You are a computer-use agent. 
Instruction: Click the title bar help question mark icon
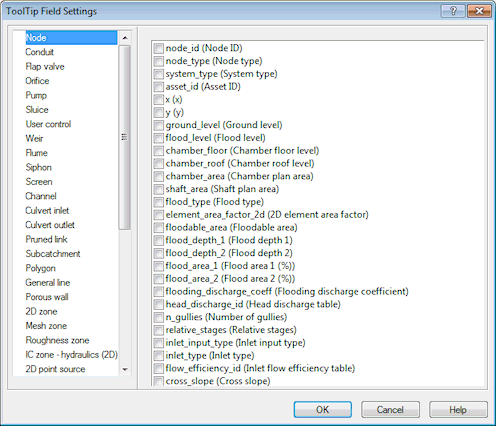pos(453,11)
